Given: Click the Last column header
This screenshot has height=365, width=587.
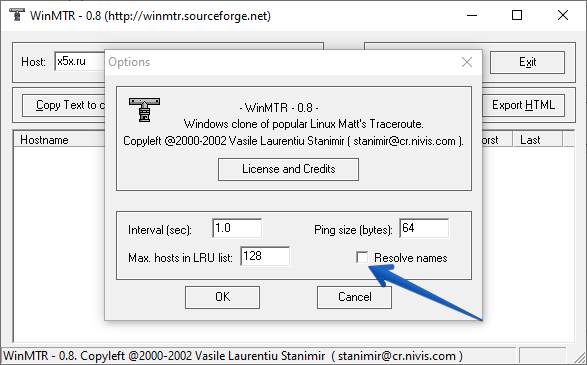Looking at the screenshot, I should coord(537,140).
